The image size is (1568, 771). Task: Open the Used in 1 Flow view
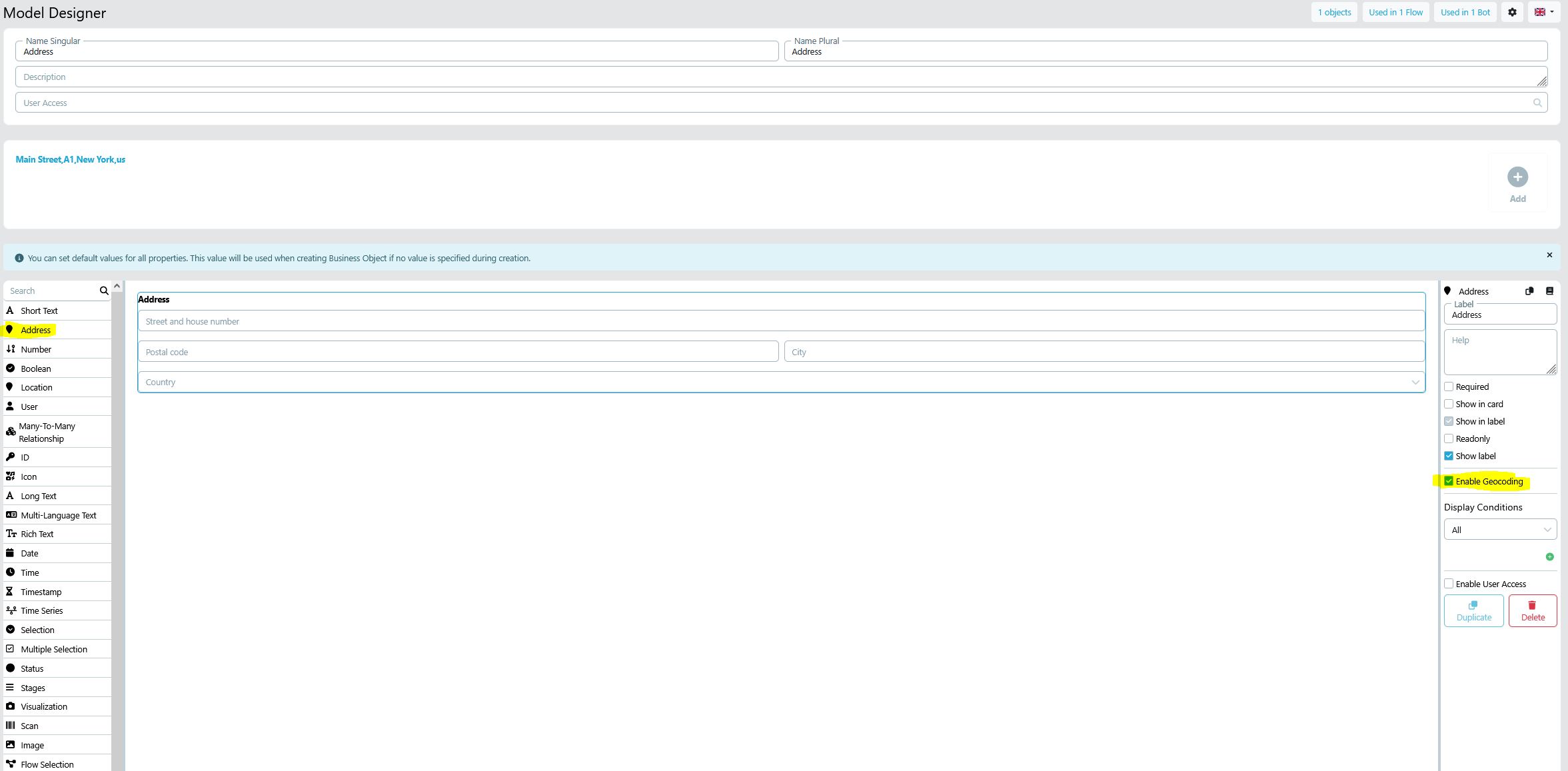1396,11
